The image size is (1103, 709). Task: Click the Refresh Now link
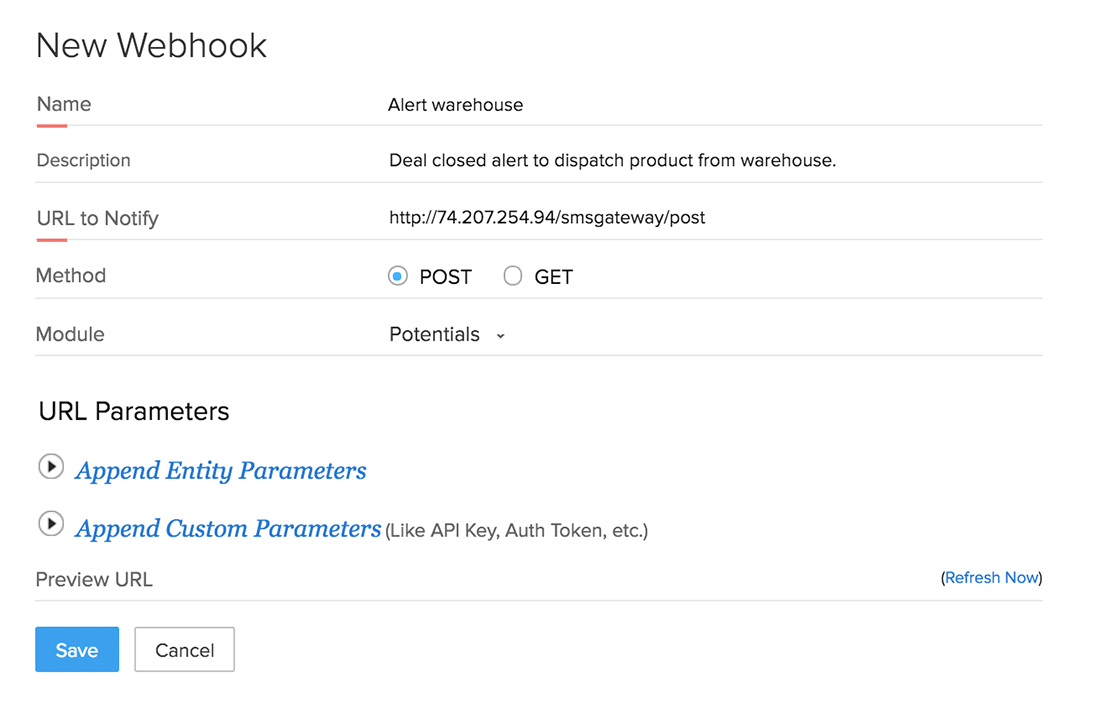coord(991,578)
